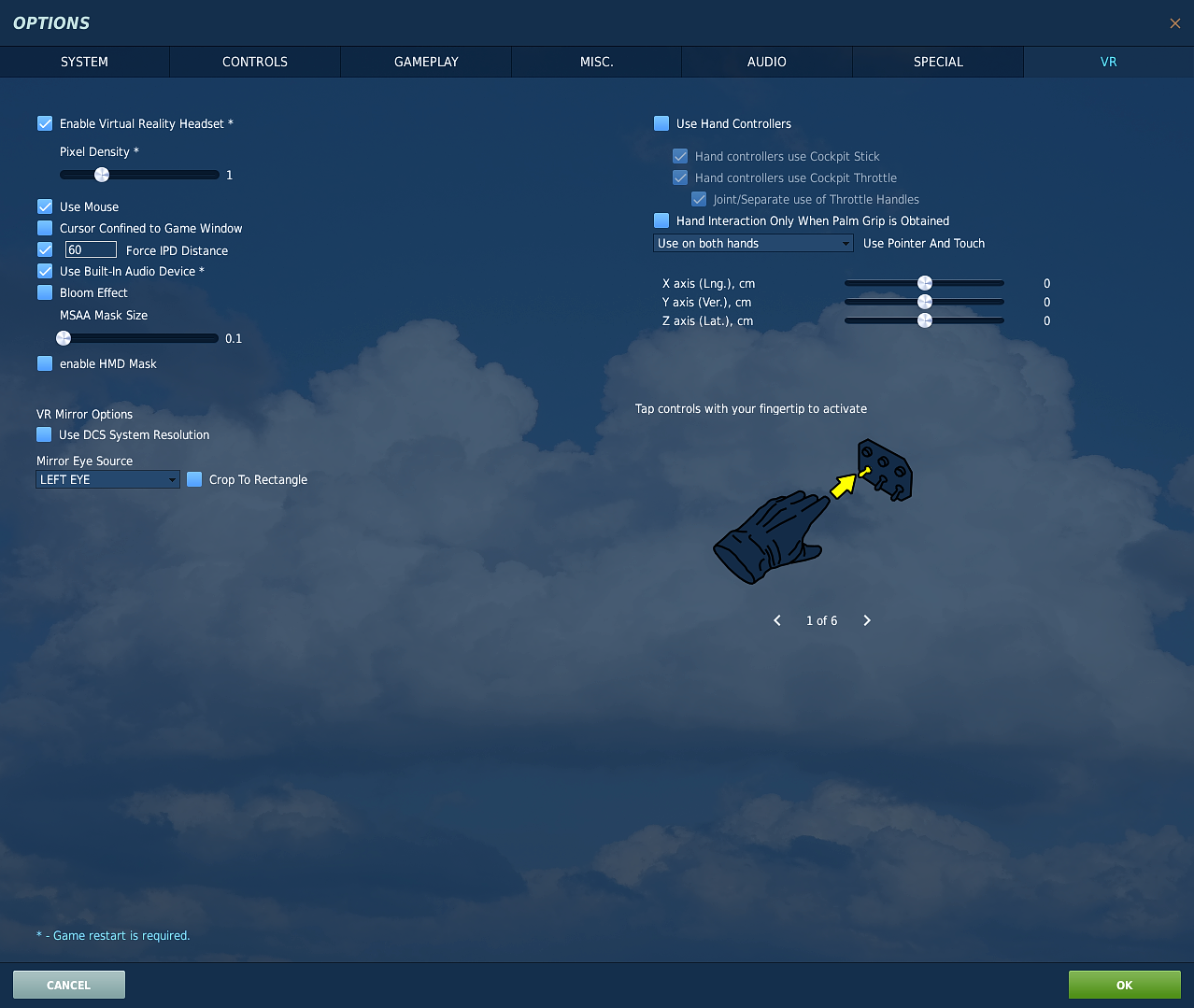
Task: Switch to the SYSTEM tab
Action: point(84,62)
